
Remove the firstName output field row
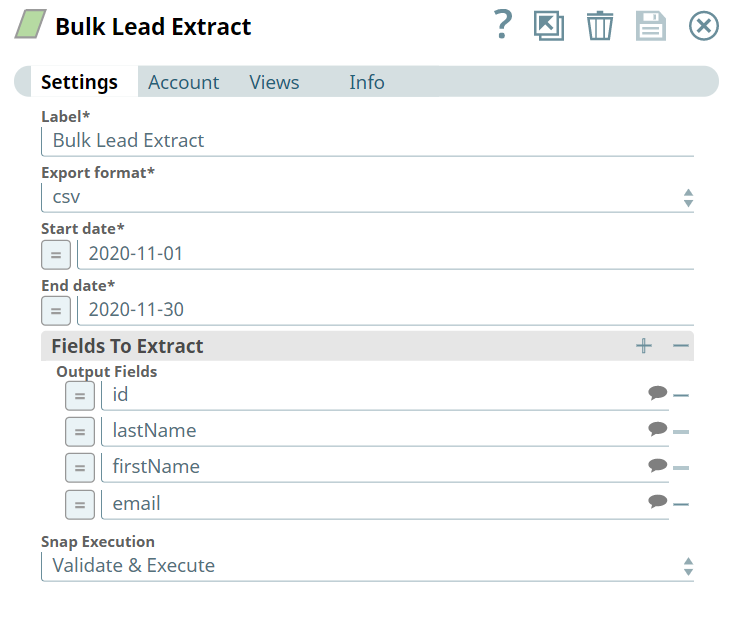pyautogui.click(x=681, y=468)
